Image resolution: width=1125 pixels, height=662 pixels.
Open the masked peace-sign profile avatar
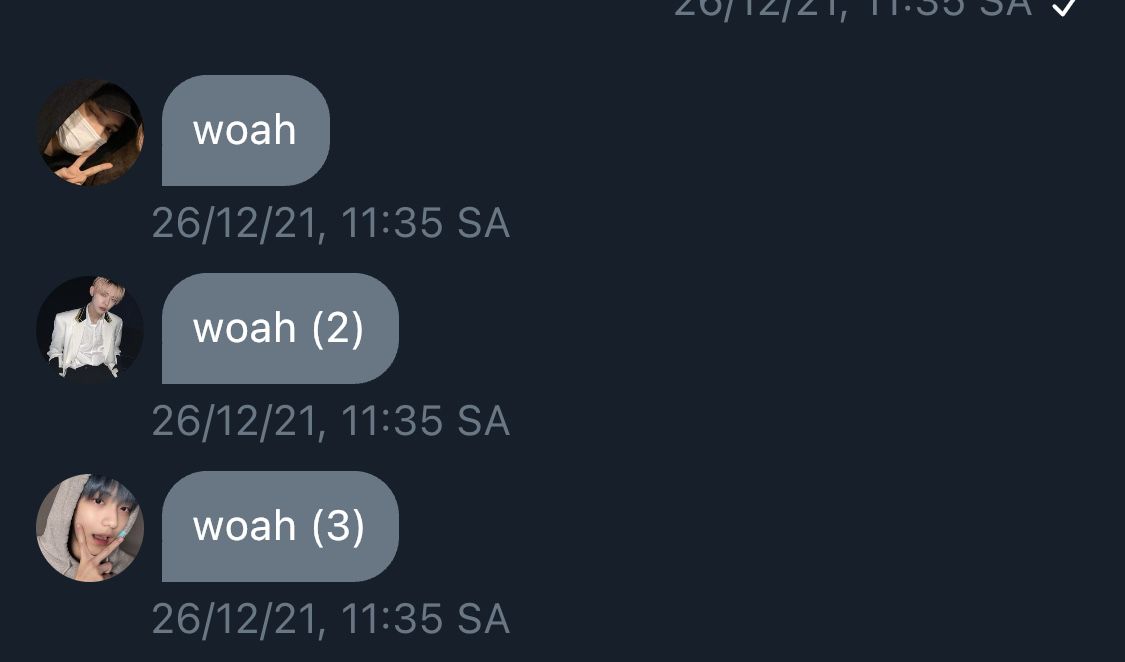click(90, 132)
